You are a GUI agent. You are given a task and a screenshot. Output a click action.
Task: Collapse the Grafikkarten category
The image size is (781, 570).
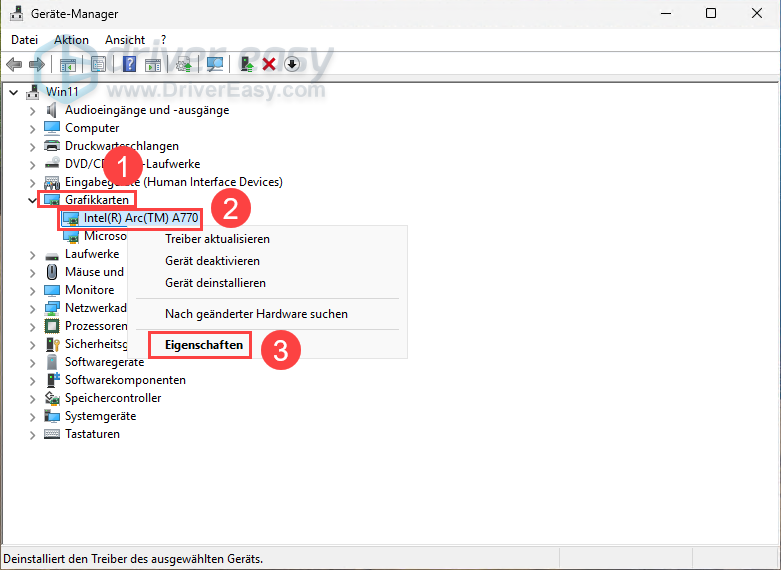tap(32, 200)
